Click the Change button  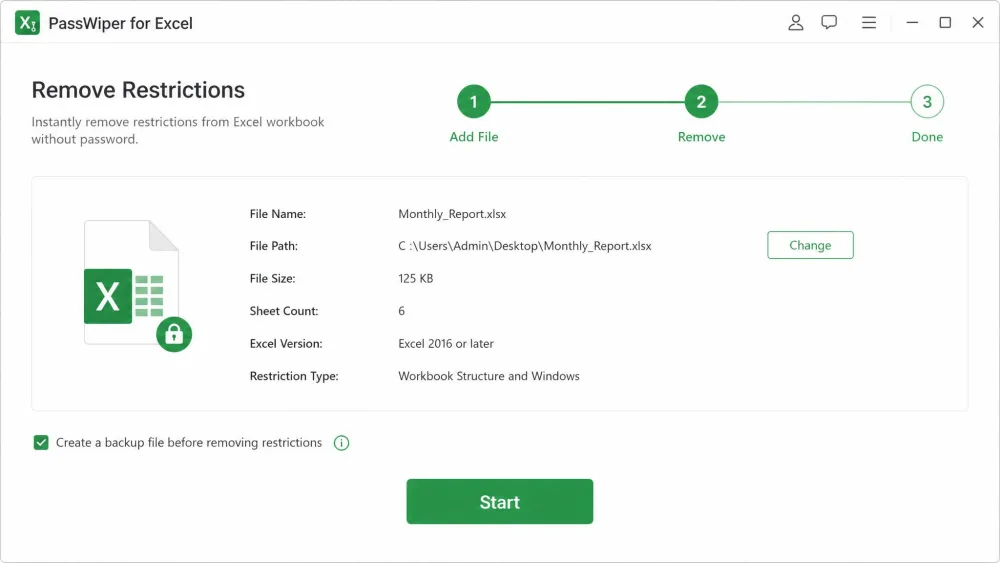pyautogui.click(x=810, y=245)
